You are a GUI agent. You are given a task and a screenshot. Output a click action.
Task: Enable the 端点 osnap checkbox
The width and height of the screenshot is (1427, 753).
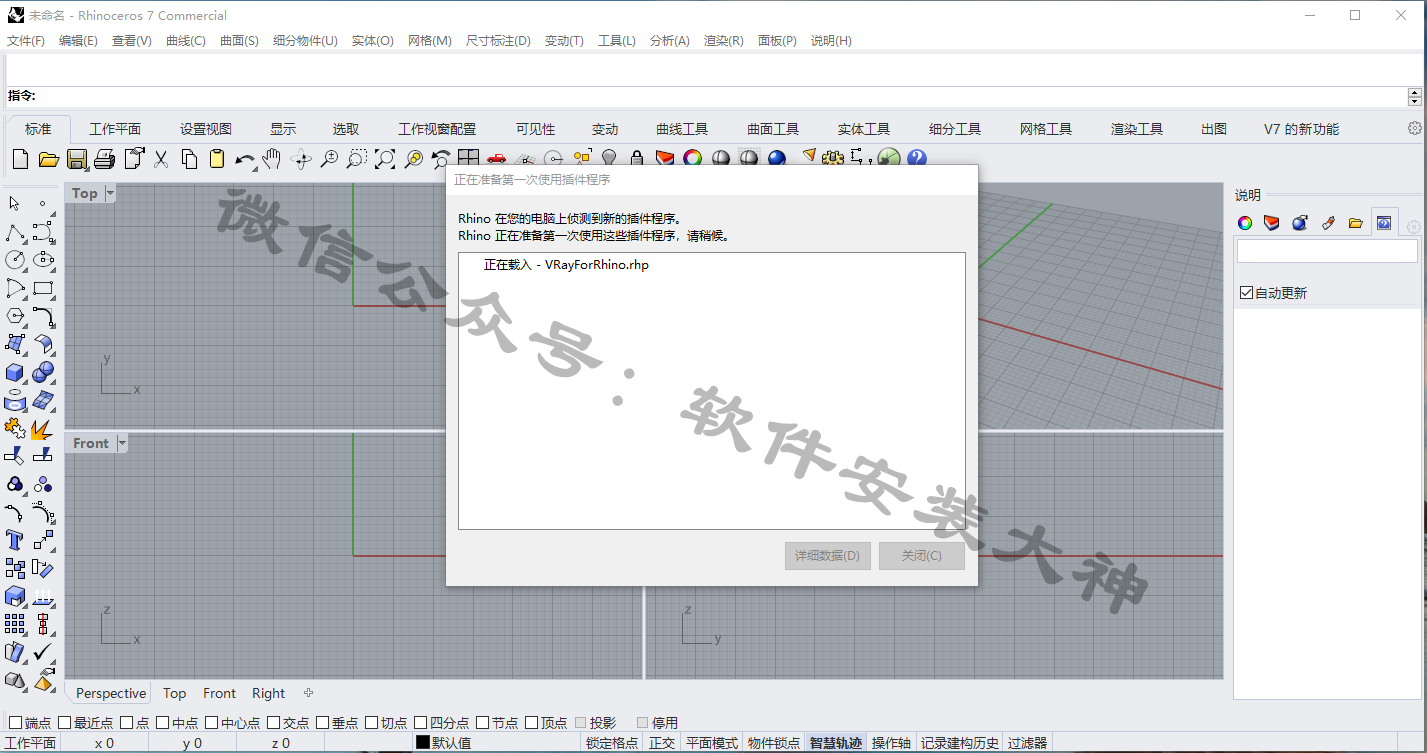pos(15,722)
